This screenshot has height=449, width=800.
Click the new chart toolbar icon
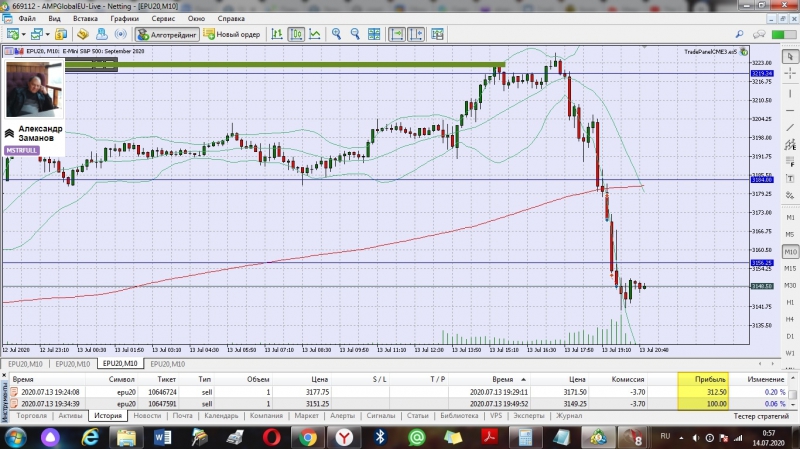click(x=13, y=34)
